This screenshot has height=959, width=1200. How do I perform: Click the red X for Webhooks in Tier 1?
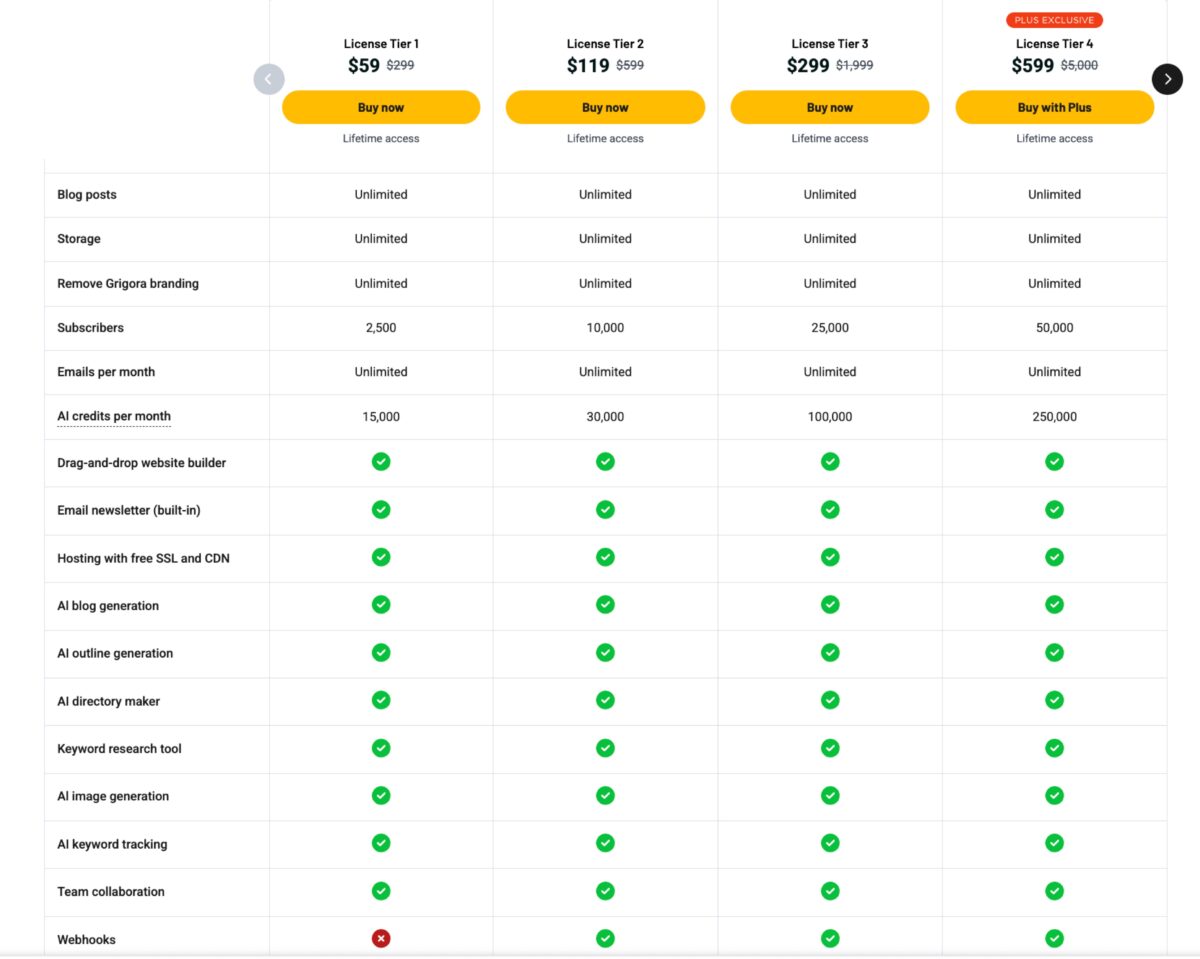[x=381, y=938]
